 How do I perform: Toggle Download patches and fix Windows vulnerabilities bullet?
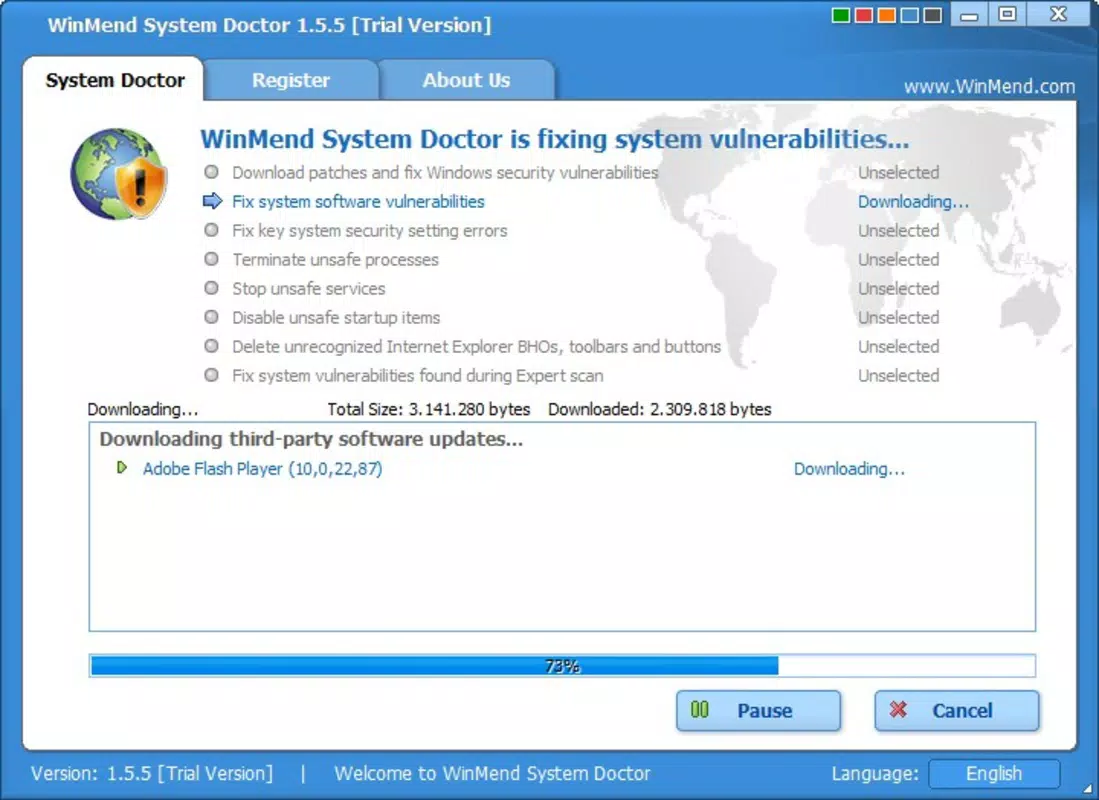211,172
